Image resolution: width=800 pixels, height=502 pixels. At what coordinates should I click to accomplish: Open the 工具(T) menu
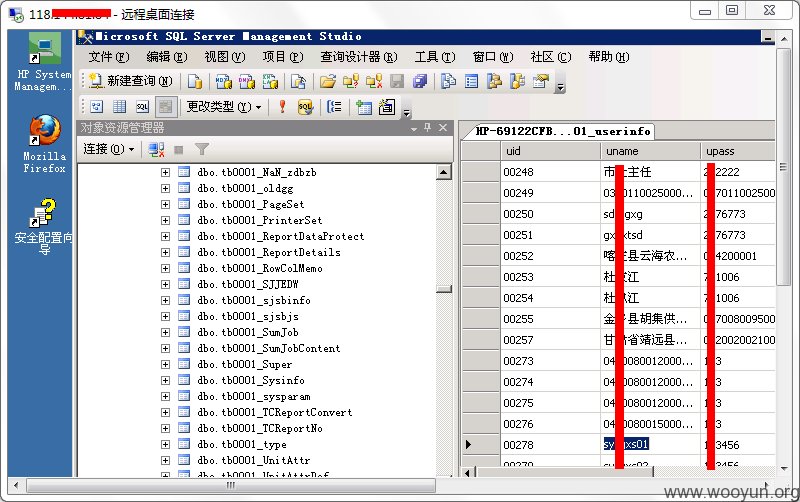point(435,57)
